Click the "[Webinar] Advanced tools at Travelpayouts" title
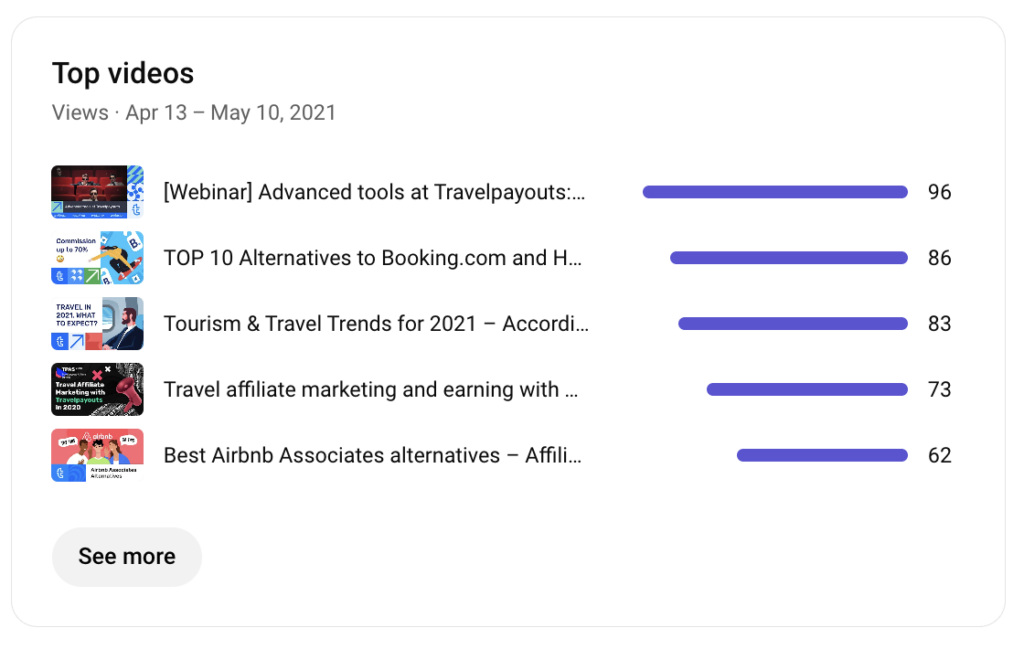This screenshot has width=1024, height=649. 374,192
